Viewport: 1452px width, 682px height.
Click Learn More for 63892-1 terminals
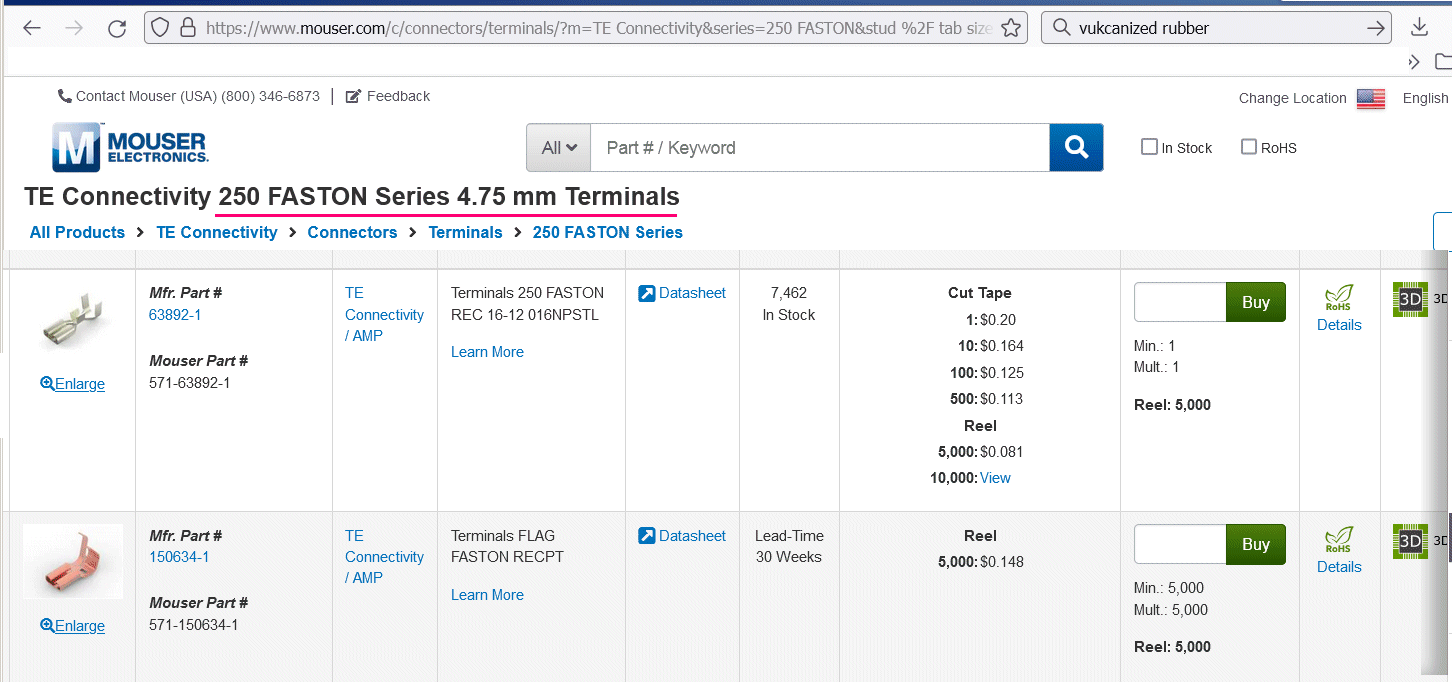(487, 352)
